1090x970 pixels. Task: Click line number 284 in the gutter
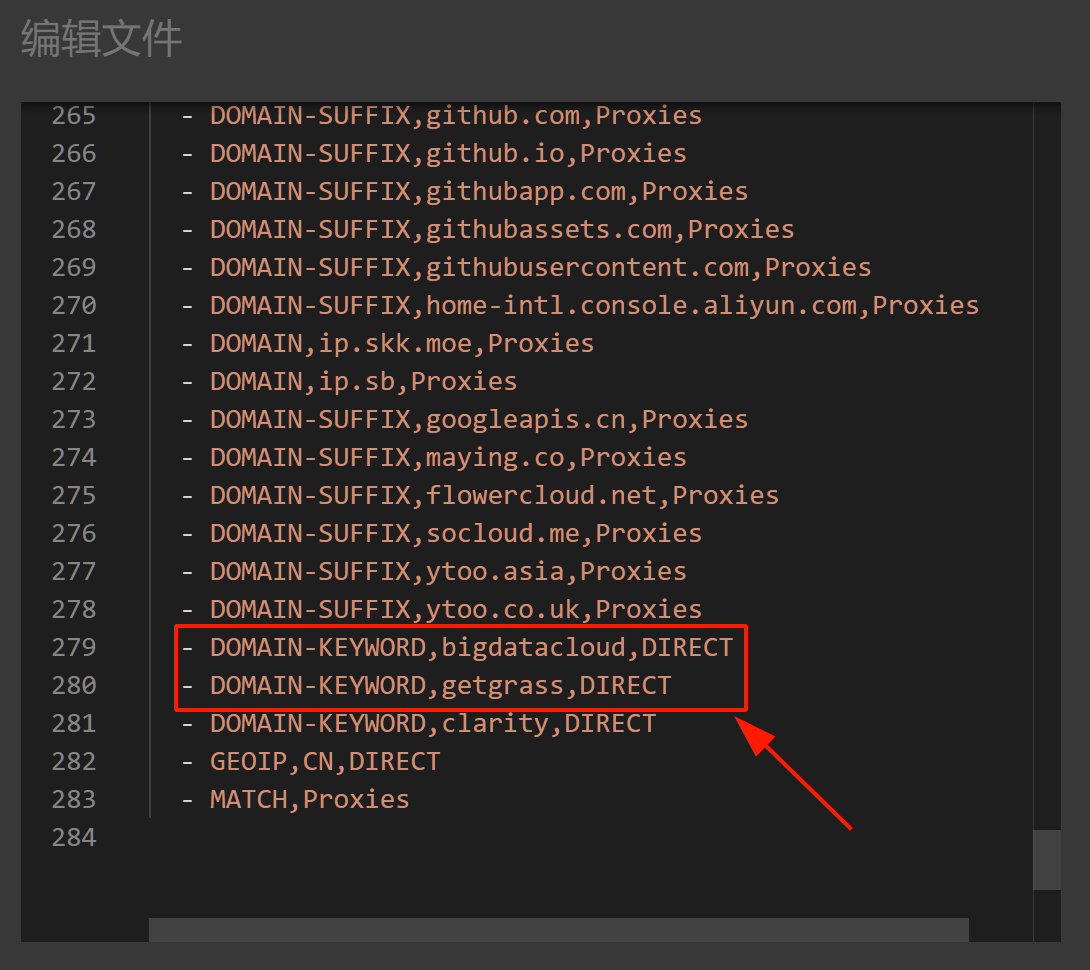tap(74, 838)
